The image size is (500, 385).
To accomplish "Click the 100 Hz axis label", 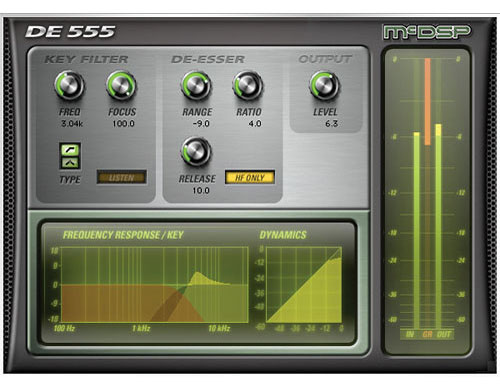I will 64,329.
